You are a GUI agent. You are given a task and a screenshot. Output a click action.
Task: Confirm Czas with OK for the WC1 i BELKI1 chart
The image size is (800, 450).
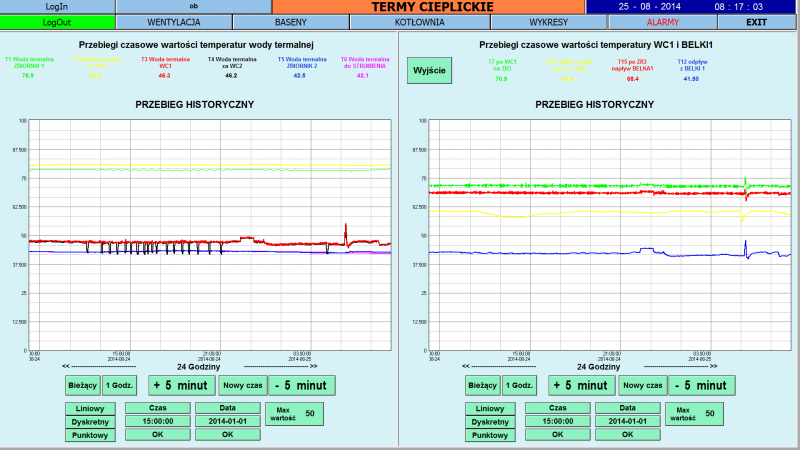pyautogui.click(x=558, y=435)
